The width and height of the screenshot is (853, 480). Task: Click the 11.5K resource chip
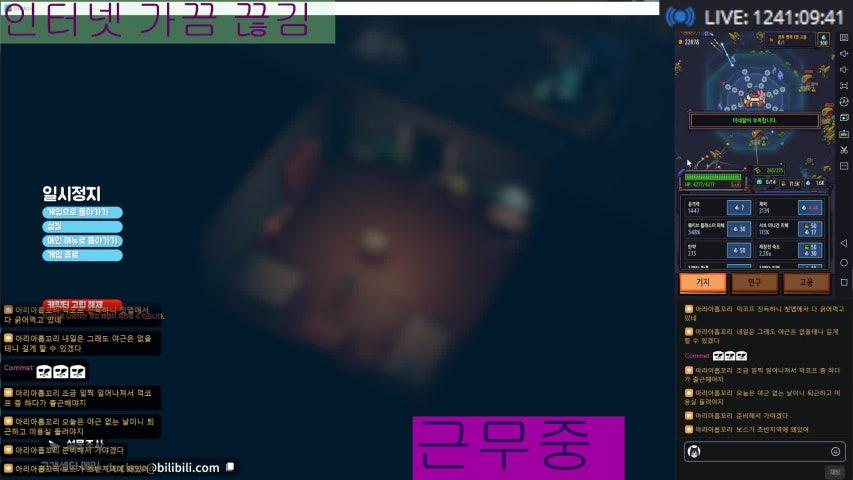(790, 183)
